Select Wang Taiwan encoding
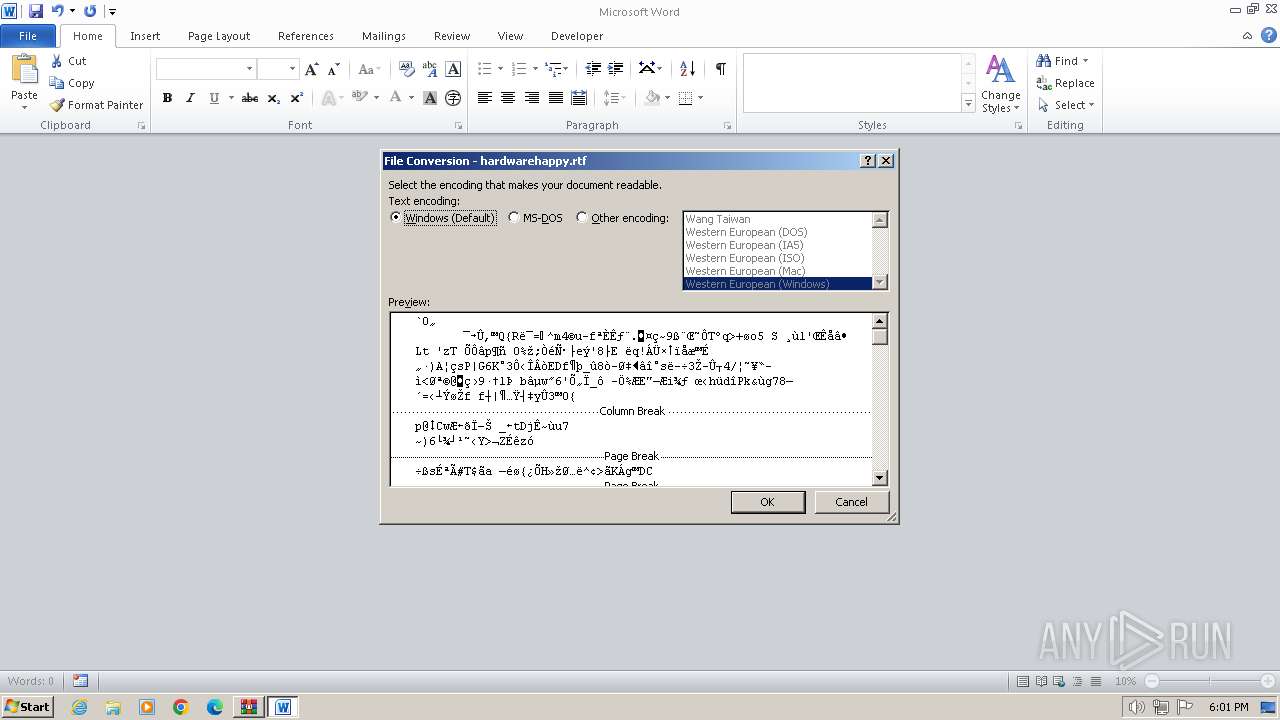Screen dimensions: 1280x720 coord(778,219)
